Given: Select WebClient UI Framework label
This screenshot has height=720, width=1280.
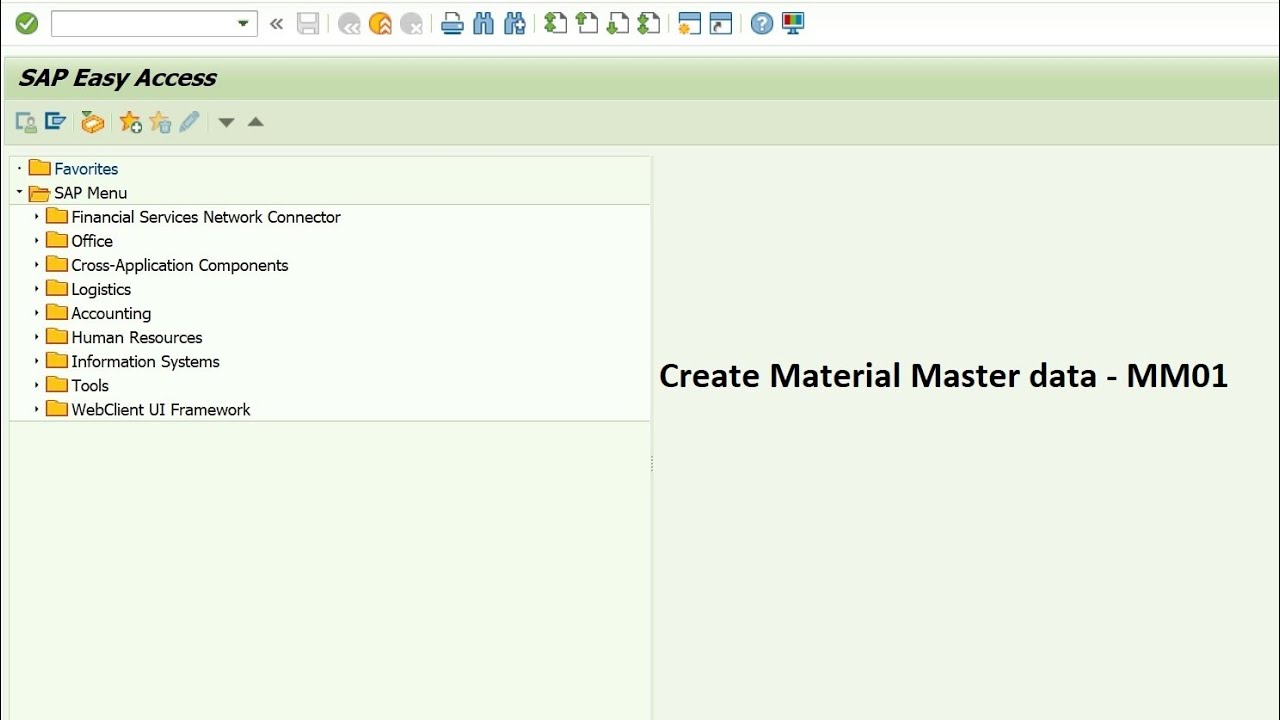Looking at the screenshot, I should pos(161,409).
